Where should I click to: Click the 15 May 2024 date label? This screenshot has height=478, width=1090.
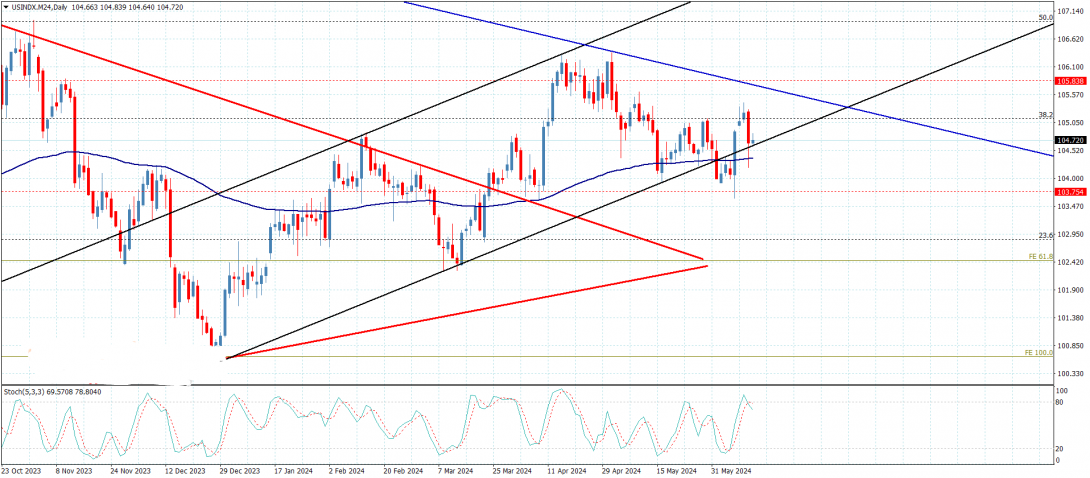[678, 470]
